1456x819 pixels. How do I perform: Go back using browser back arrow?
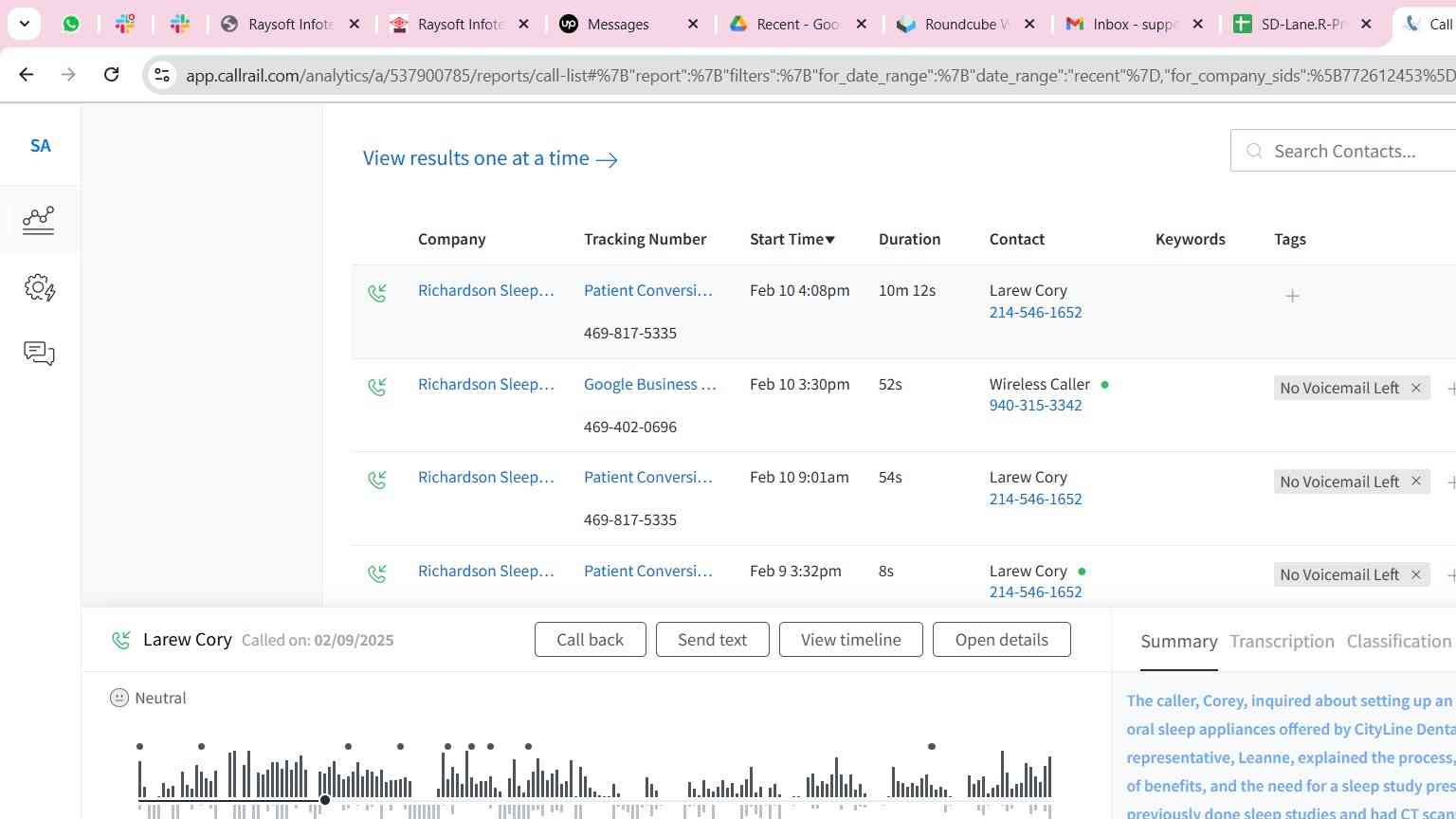click(27, 74)
